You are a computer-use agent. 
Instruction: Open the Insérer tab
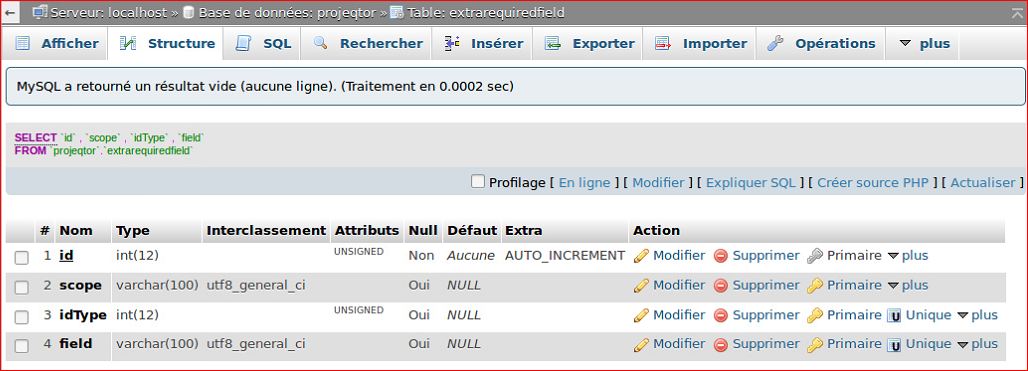coord(484,44)
